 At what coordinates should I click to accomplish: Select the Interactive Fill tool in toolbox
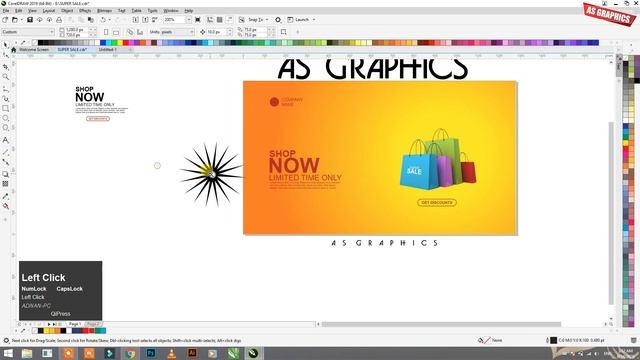point(5,206)
